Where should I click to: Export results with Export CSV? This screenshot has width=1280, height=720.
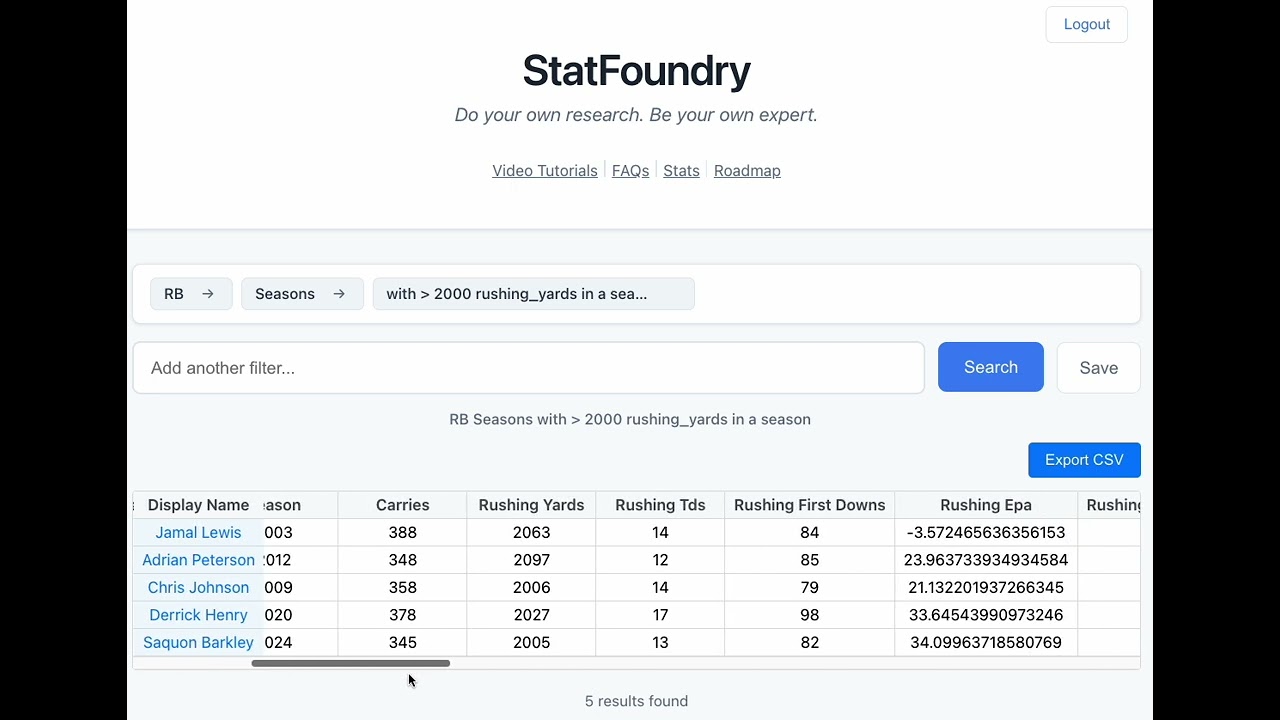1084,460
